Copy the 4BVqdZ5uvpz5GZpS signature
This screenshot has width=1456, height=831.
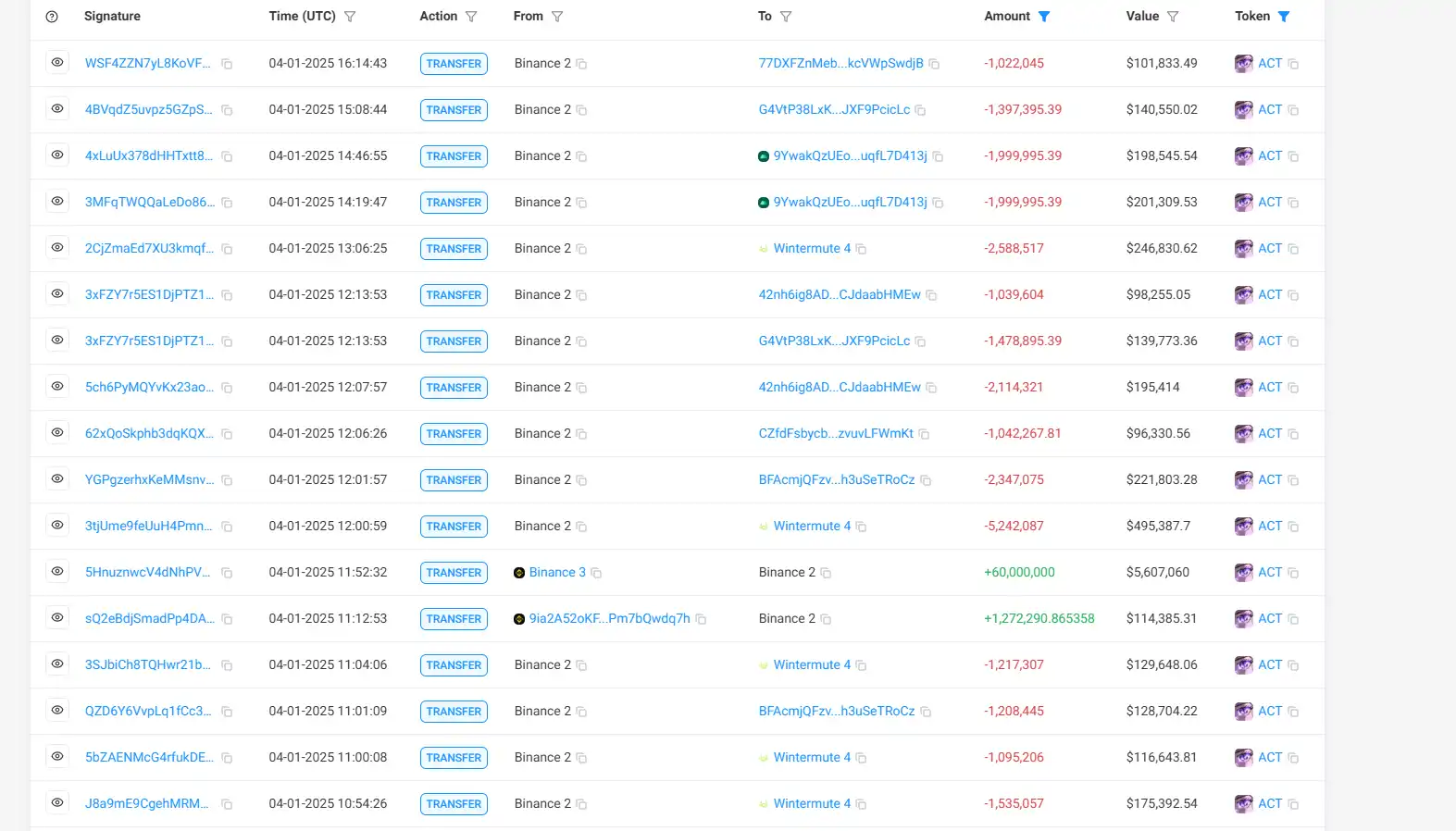click(x=227, y=110)
